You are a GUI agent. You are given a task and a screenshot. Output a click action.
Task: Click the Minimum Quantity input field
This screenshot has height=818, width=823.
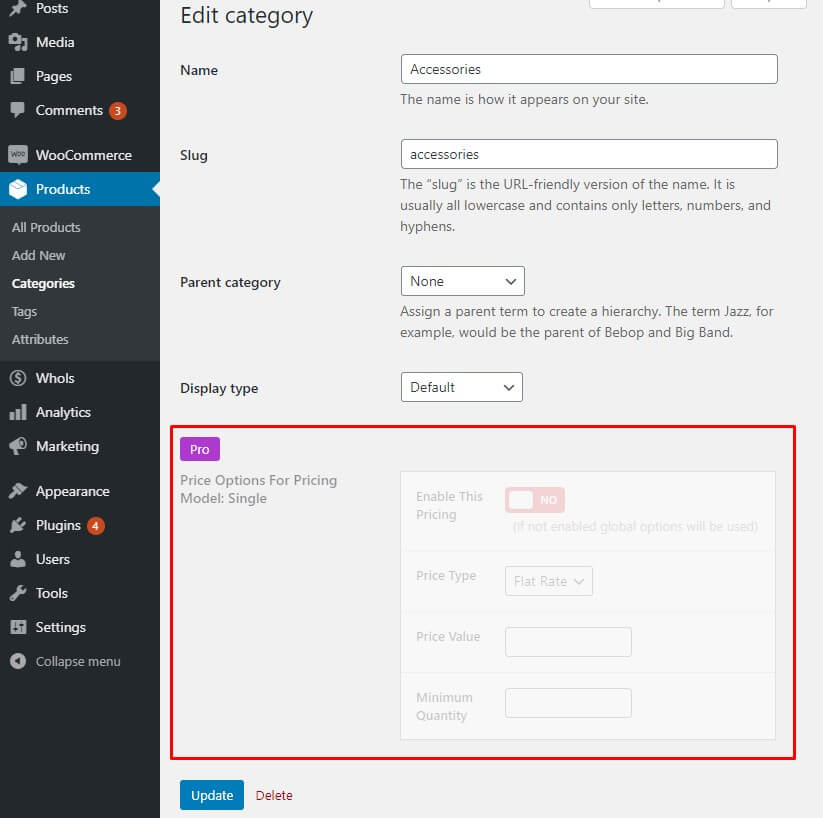click(x=568, y=703)
